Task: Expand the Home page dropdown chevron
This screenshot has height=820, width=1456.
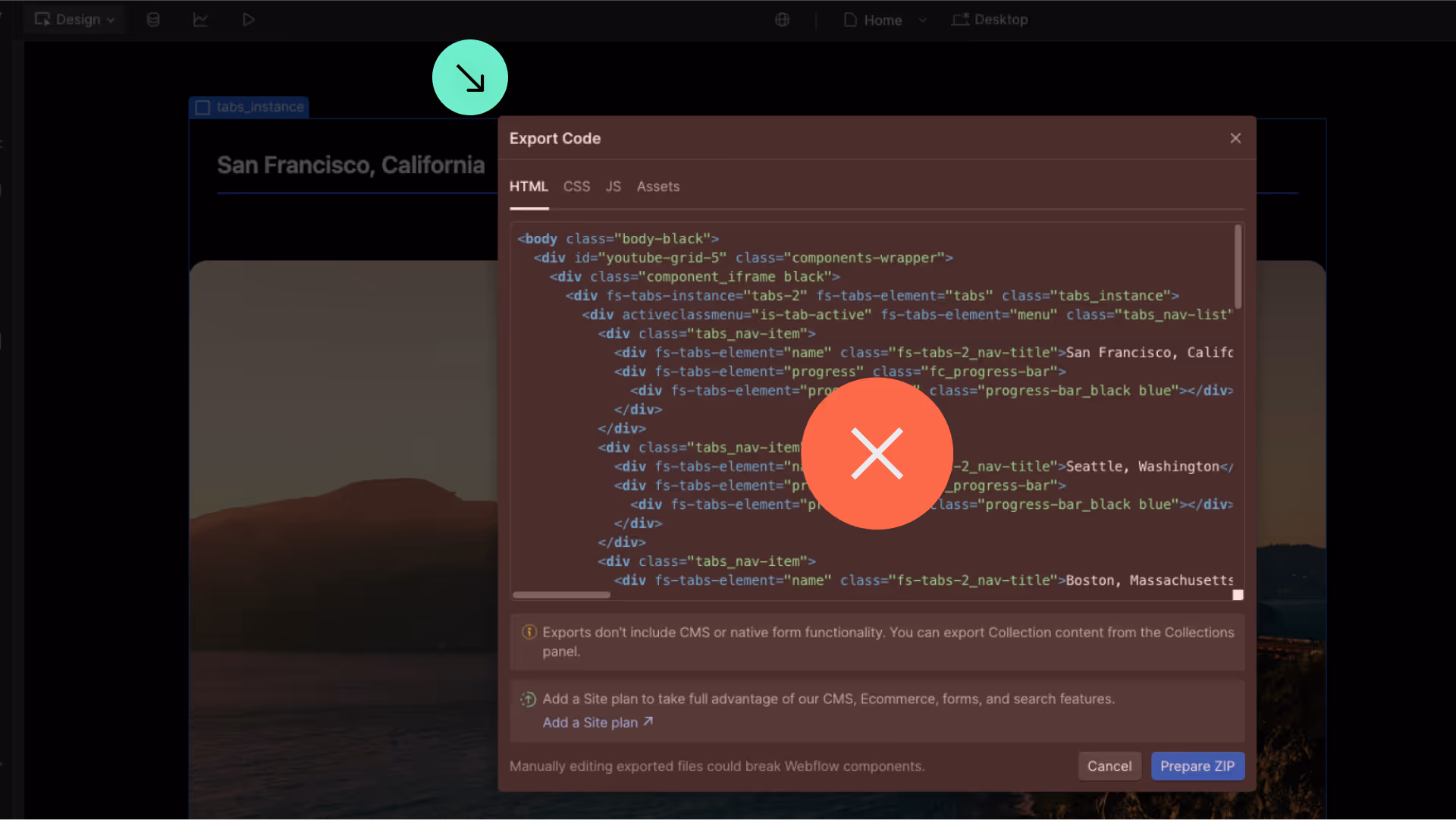Action: tap(923, 20)
